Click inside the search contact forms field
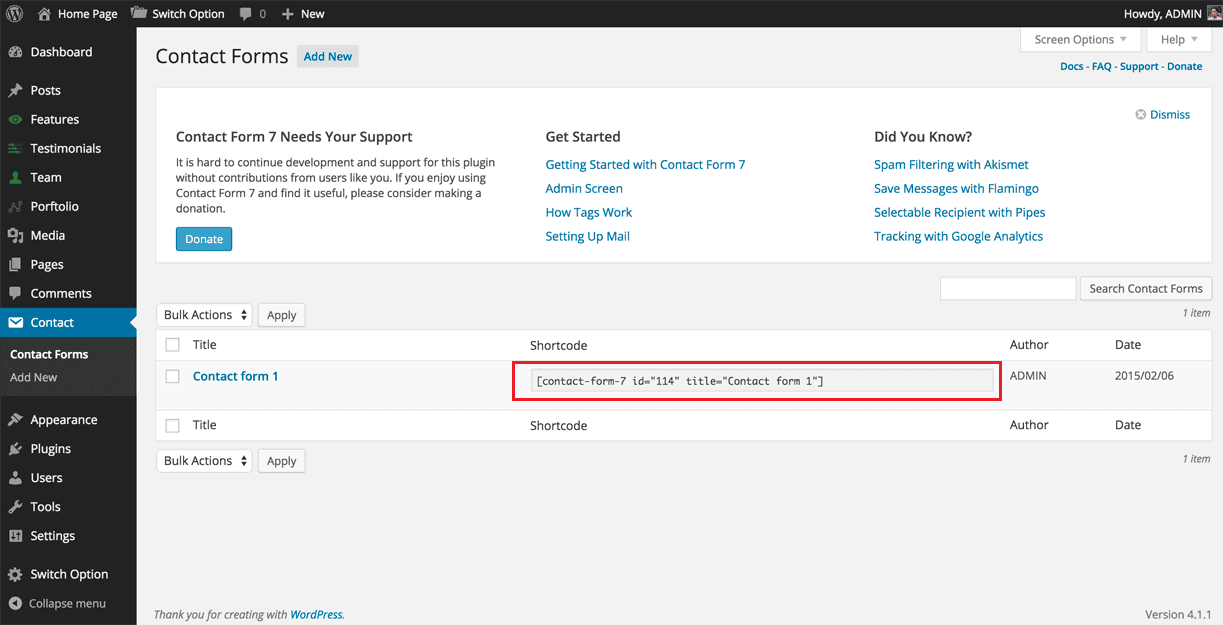This screenshot has width=1223, height=625. pos(1007,288)
